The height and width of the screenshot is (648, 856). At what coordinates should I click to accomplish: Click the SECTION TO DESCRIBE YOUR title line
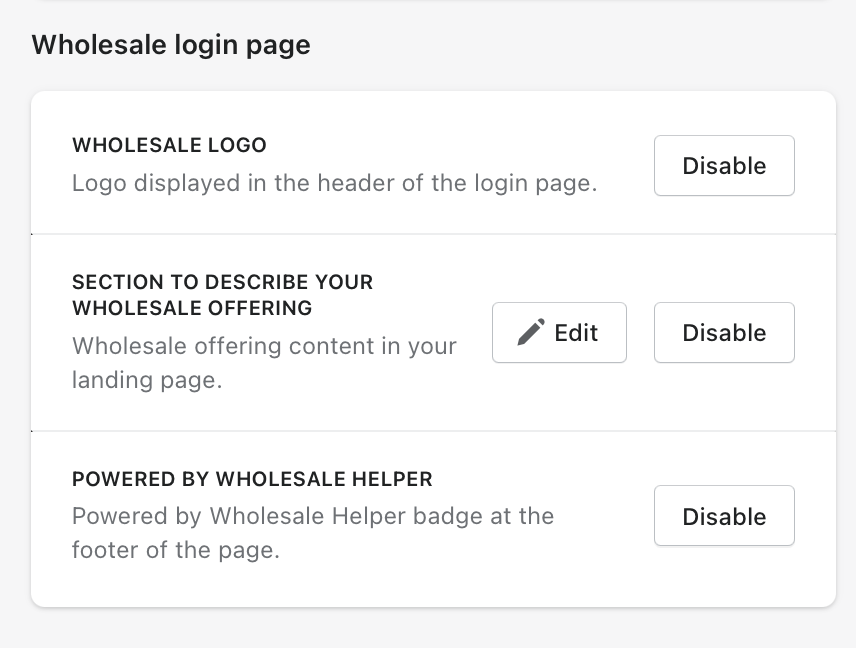(222, 282)
